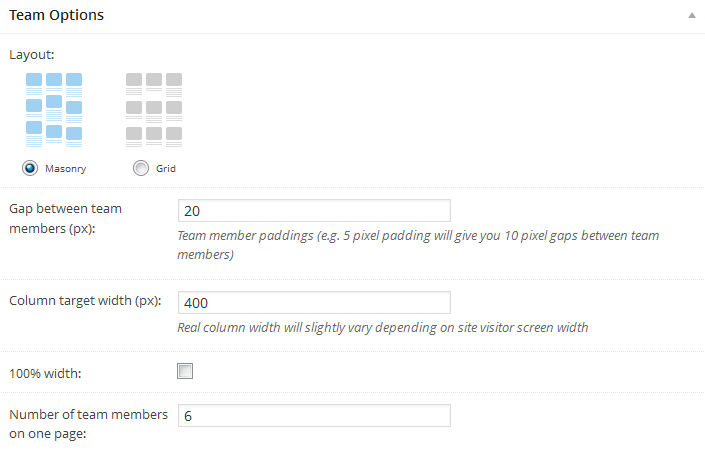Click the "Gap between team members (px)" label
This screenshot has width=705, height=460.
click(65, 219)
